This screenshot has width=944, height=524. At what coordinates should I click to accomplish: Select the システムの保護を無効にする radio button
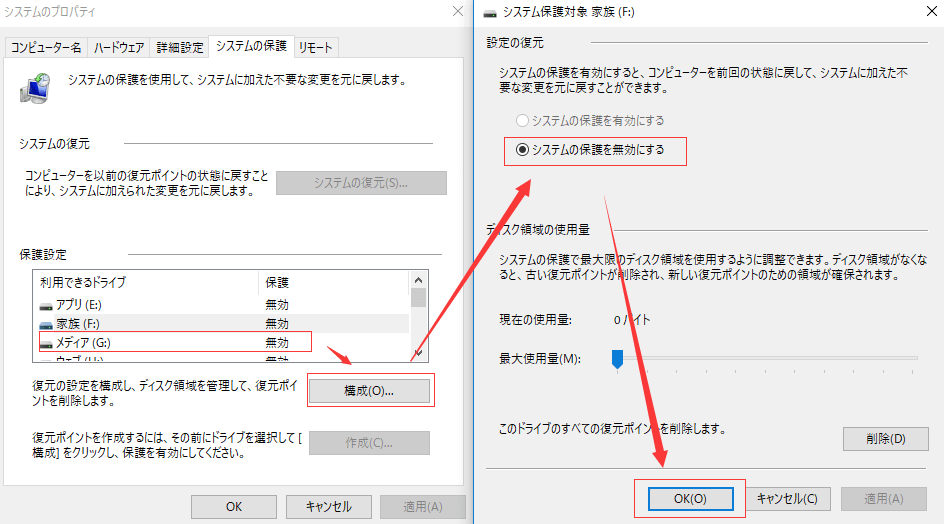(x=522, y=149)
